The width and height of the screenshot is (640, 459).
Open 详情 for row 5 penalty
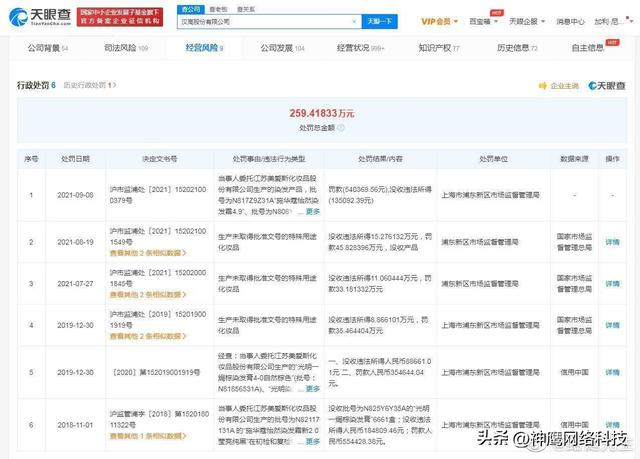[612, 373]
